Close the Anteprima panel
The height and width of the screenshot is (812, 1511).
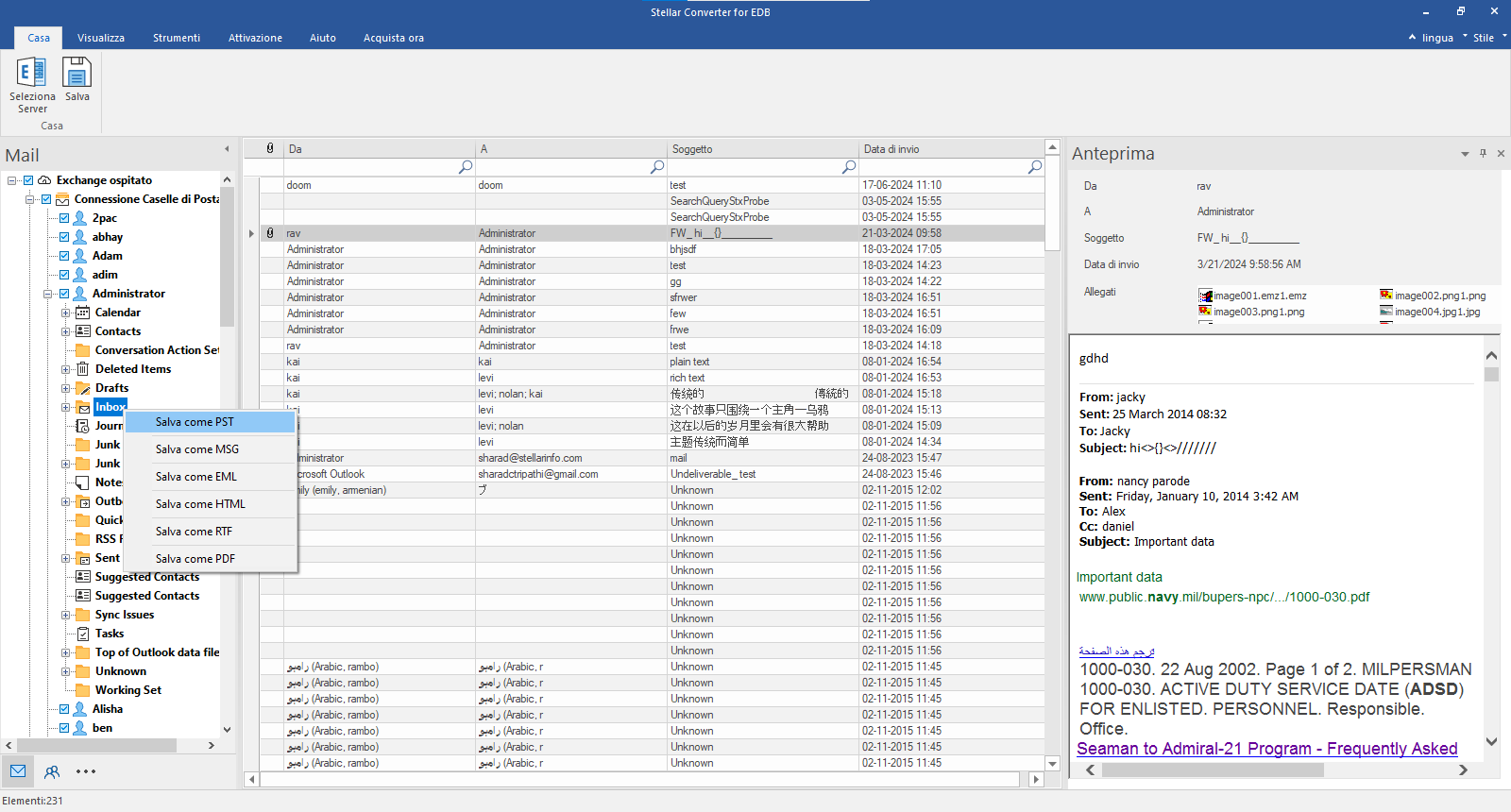pos(1501,153)
